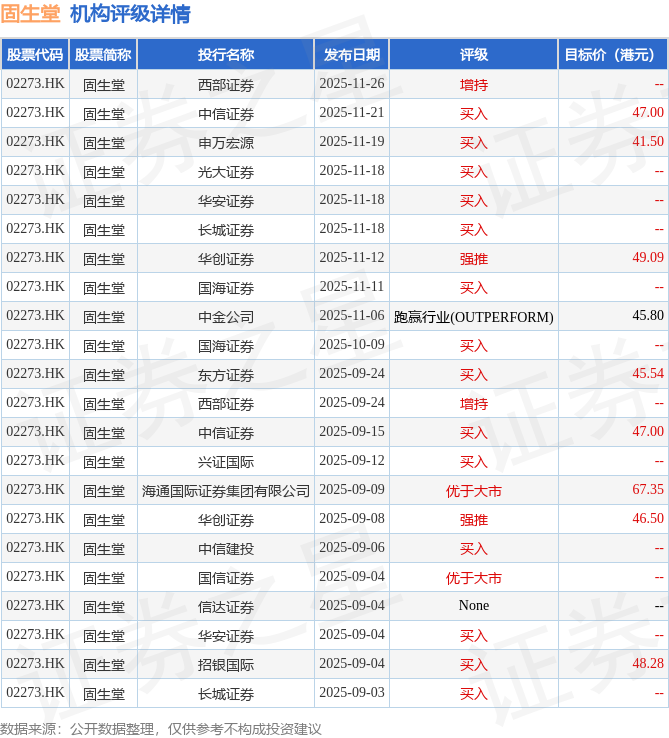The image size is (669, 738).
Task: Click 02273.HK code in 中金公司 row
Action: [x=35, y=315]
